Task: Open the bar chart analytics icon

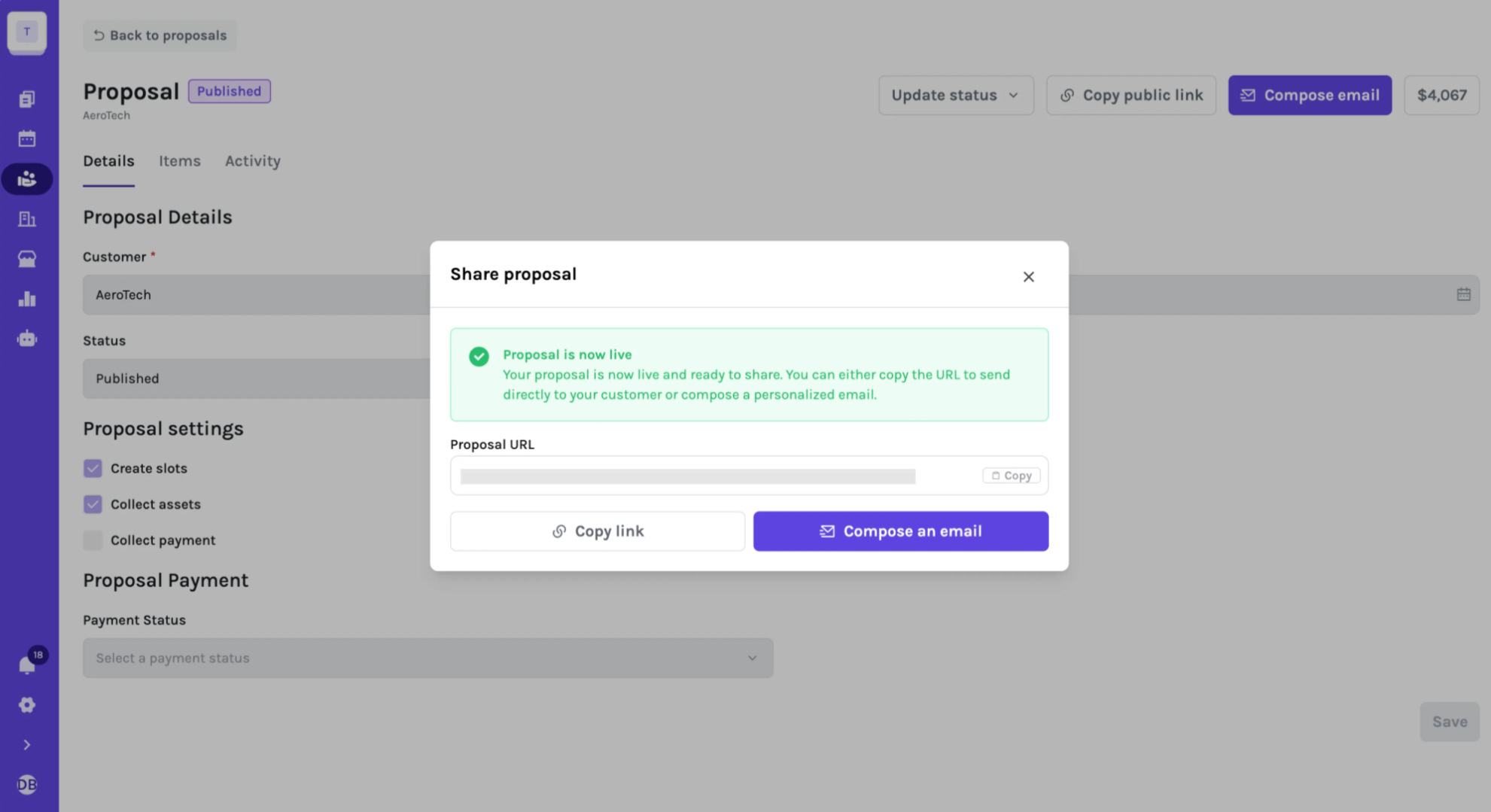Action: (27, 299)
